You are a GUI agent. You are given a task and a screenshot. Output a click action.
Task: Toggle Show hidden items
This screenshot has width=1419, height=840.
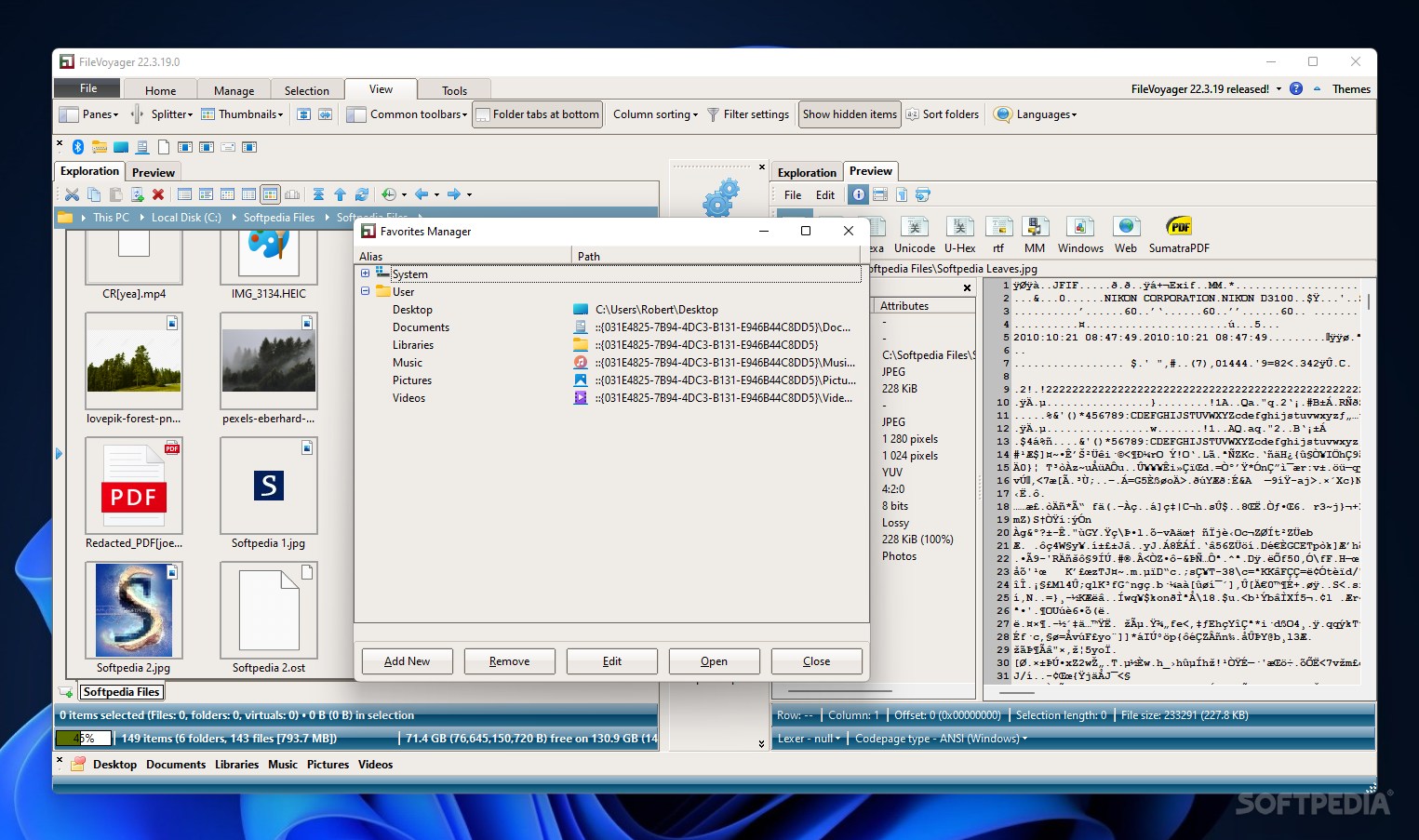(x=850, y=114)
